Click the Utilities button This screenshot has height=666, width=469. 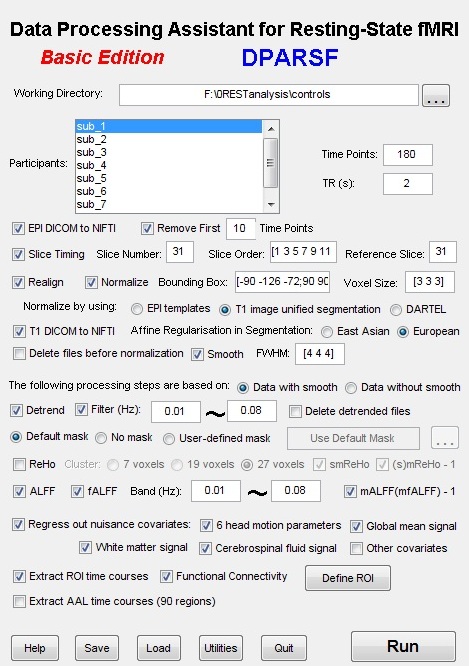tap(220, 648)
